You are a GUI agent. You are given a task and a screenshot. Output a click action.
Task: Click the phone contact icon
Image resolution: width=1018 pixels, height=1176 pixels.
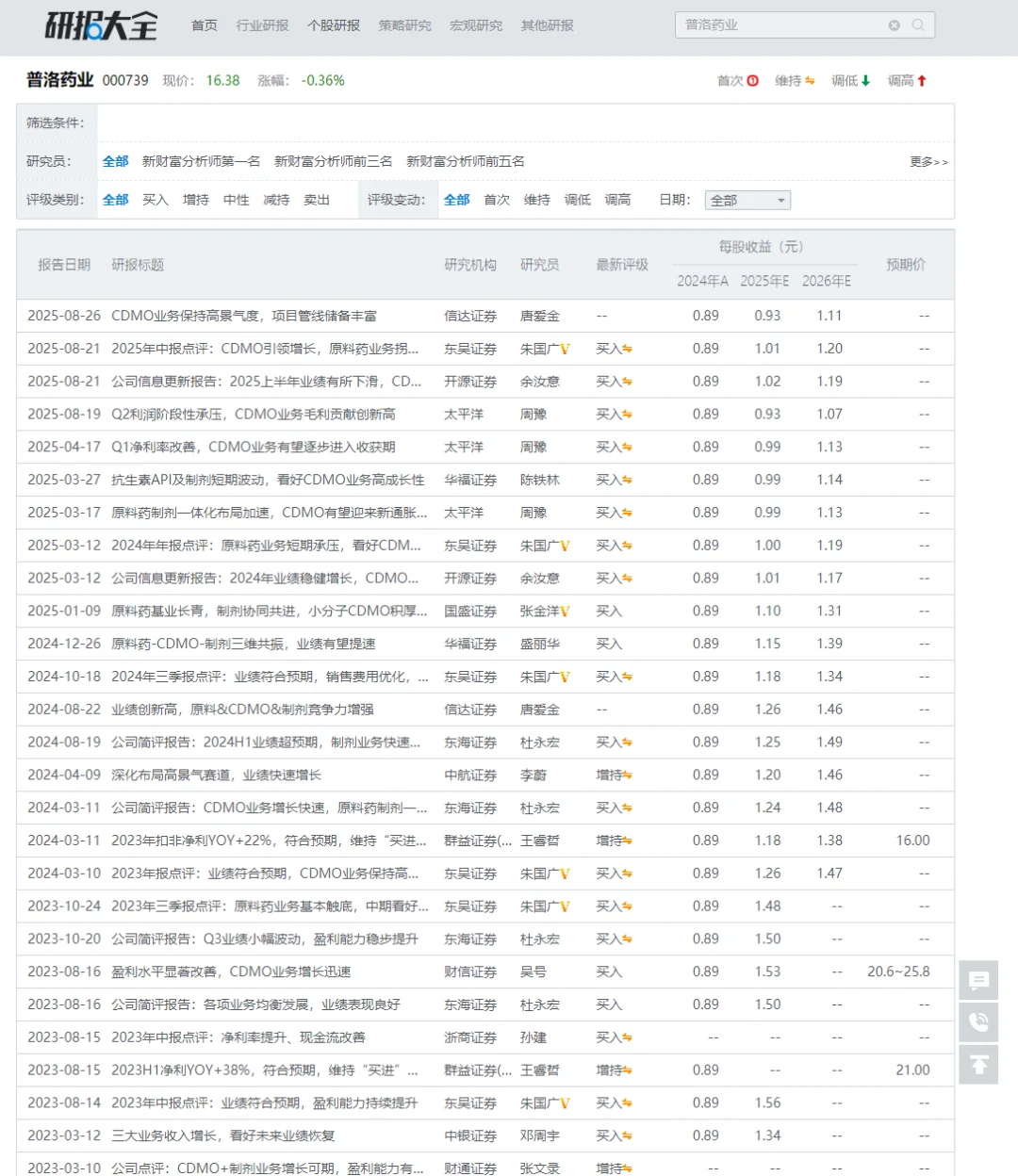click(978, 1023)
